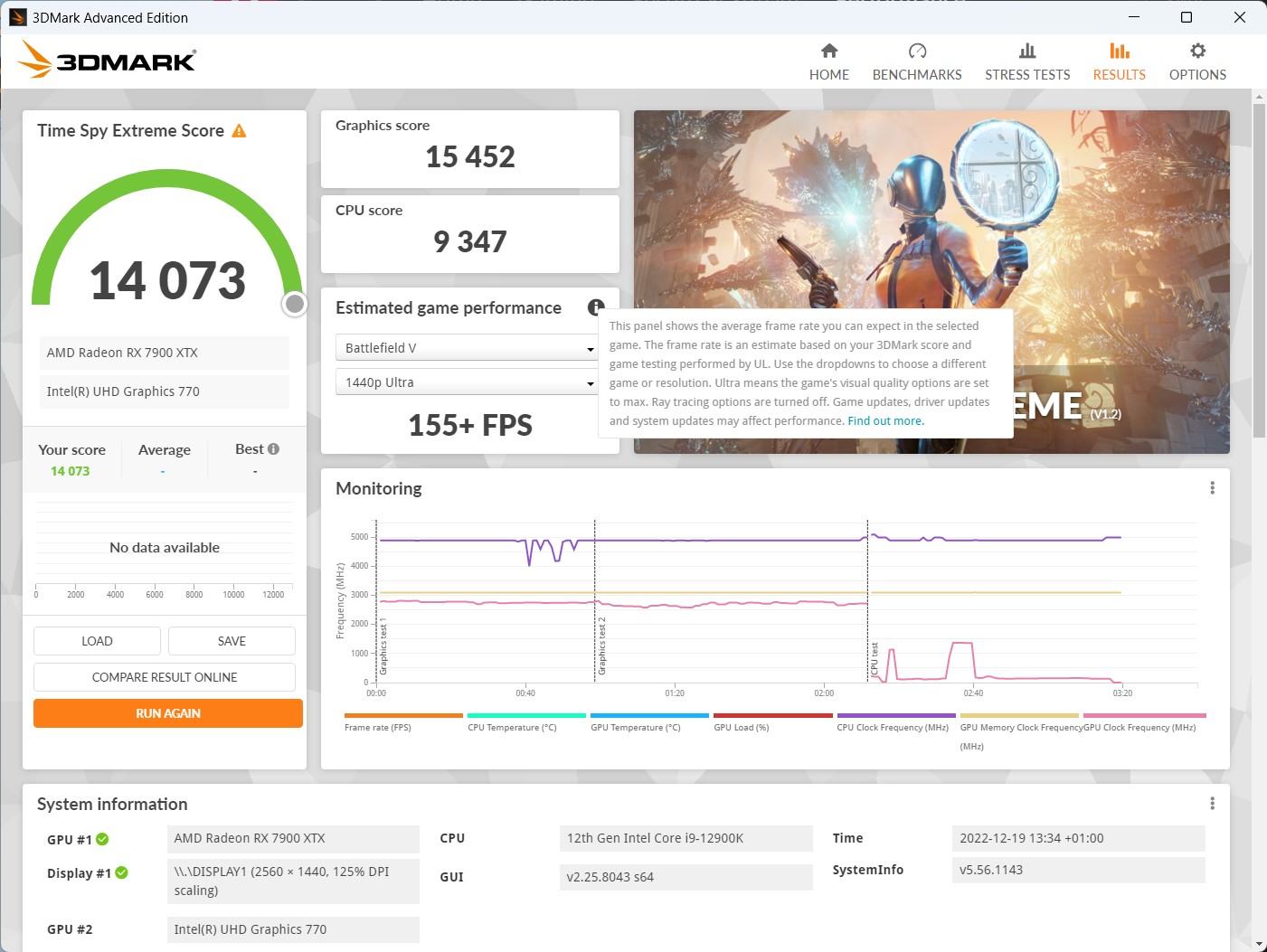Minimize the 3DMark window
This screenshot has height=952, width=1267.
pyautogui.click(x=1134, y=17)
